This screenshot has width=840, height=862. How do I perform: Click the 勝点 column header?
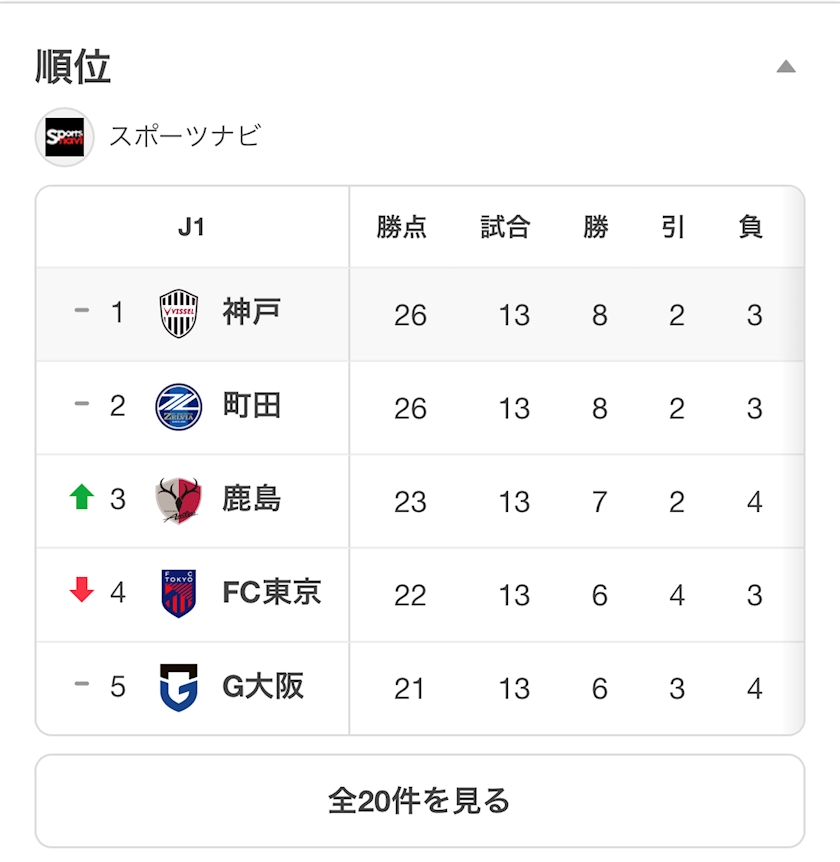point(401,227)
